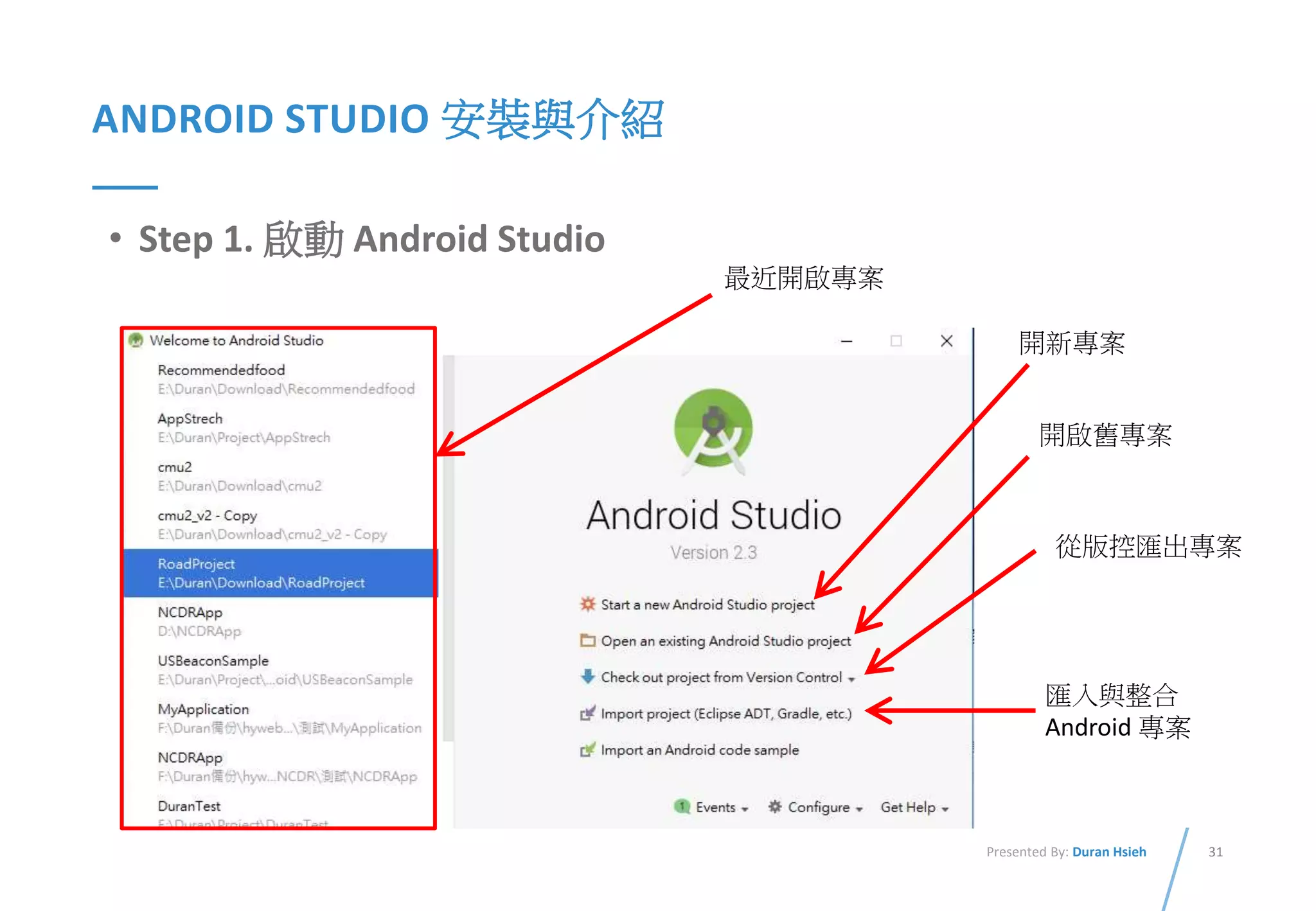The width and height of the screenshot is (1316, 911).
Task: Maximize the Welcome to Android Studio window
Action: pyautogui.click(x=896, y=341)
